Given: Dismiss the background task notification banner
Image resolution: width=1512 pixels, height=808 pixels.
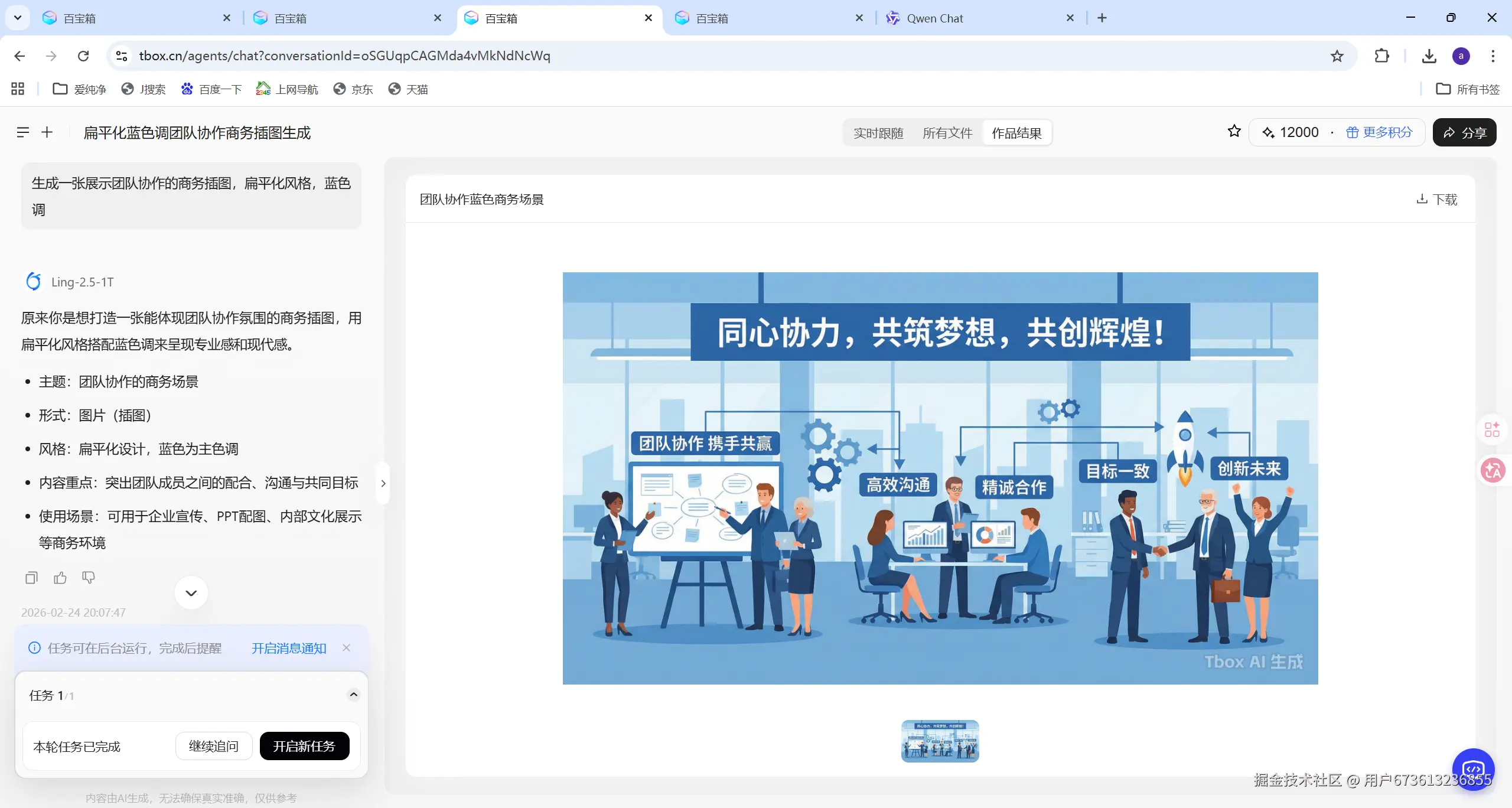Looking at the screenshot, I should pos(347,648).
